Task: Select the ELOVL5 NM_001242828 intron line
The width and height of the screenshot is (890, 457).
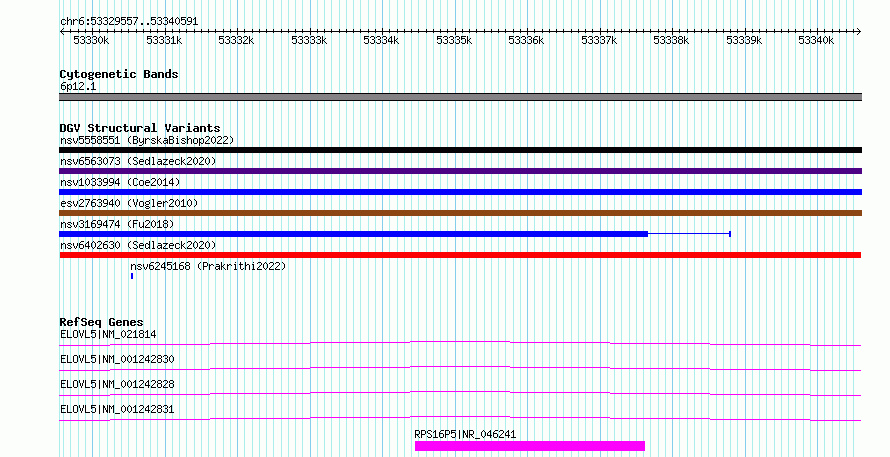Action: pos(460,393)
